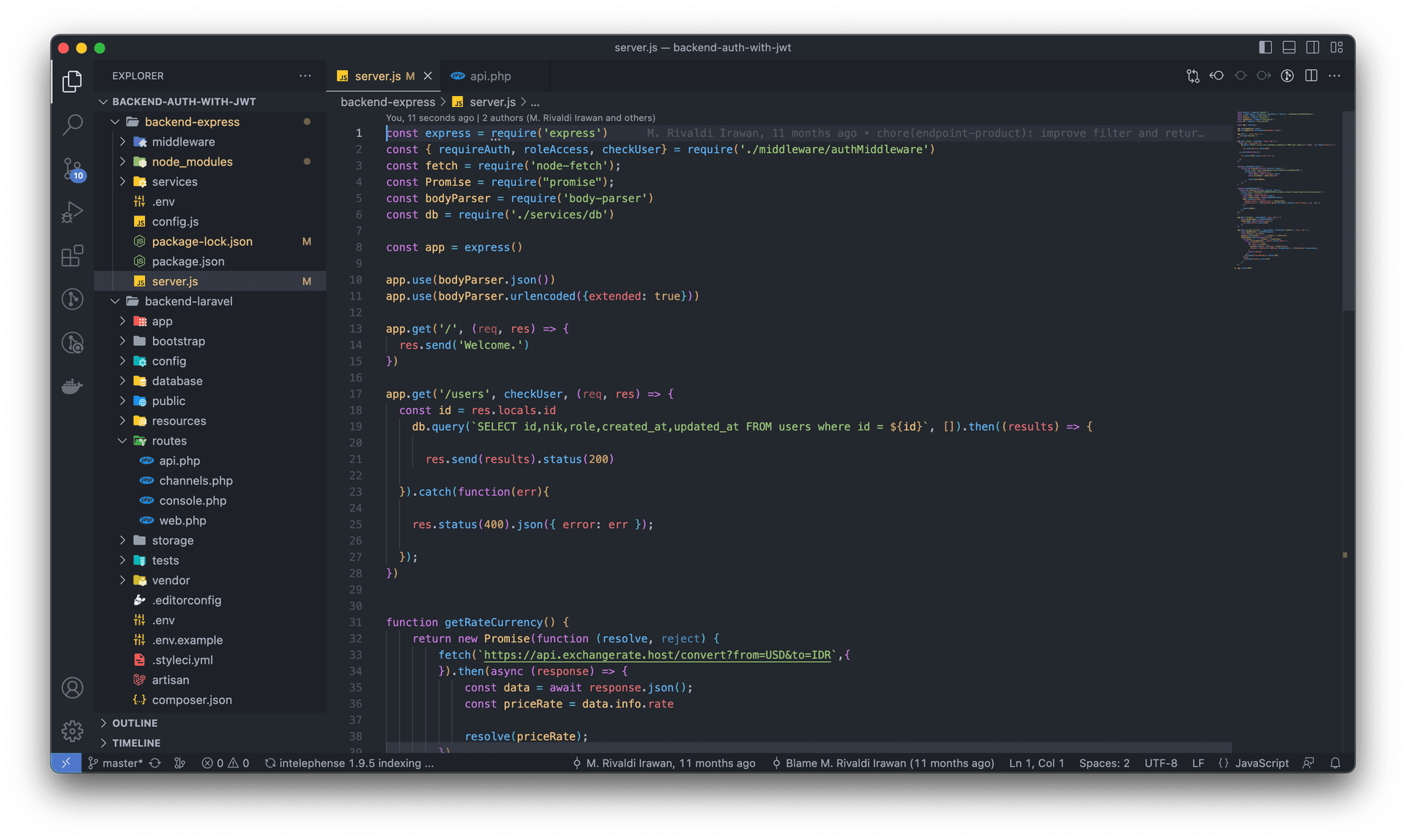The height and width of the screenshot is (840, 1406).
Task: Click the Blame M. Rivaldi Irawan status item
Action: click(x=884, y=763)
